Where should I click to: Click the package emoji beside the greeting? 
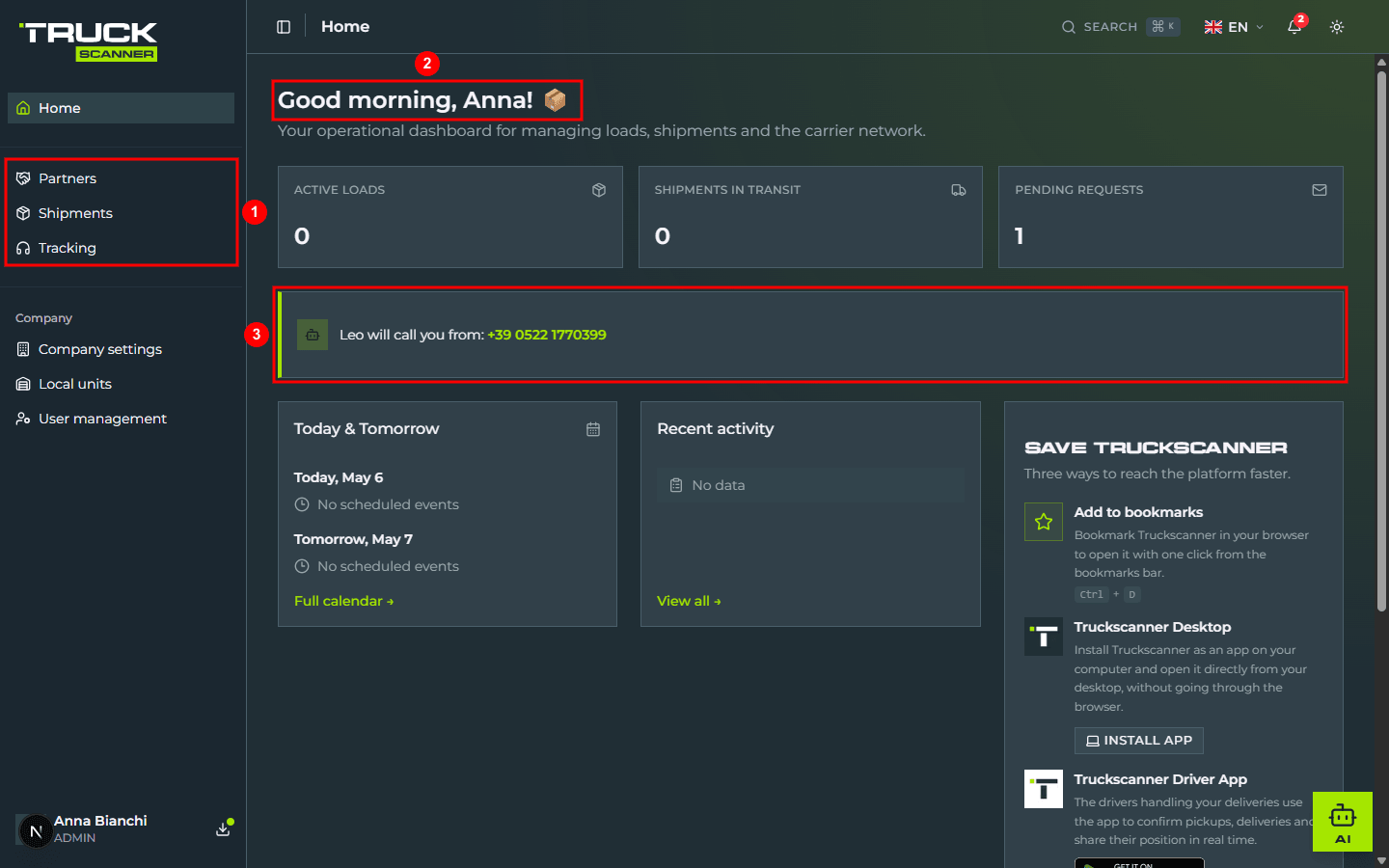(555, 99)
